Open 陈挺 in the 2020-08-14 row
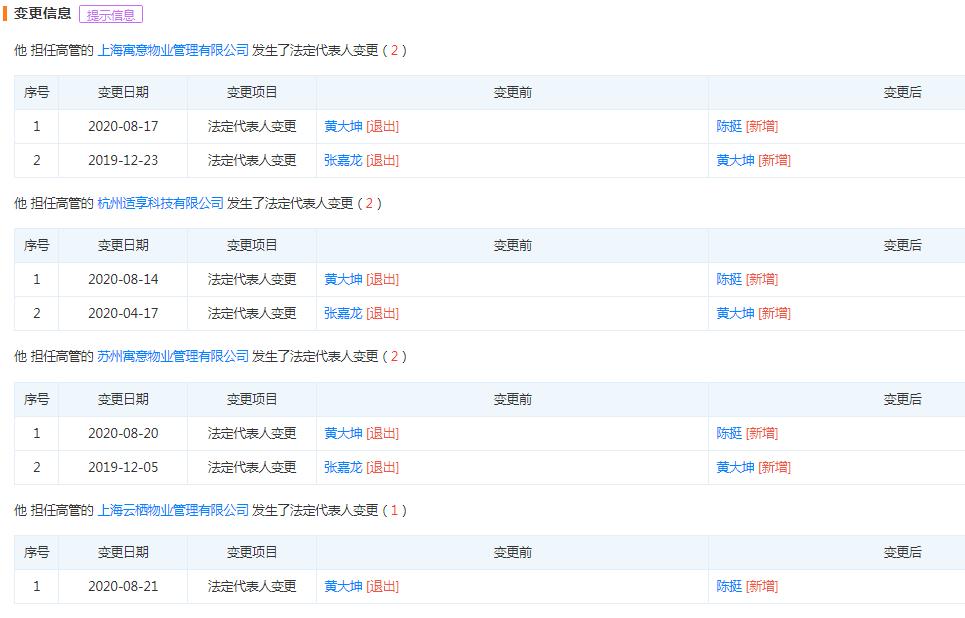Viewport: 965px width, 618px height. point(729,279)
